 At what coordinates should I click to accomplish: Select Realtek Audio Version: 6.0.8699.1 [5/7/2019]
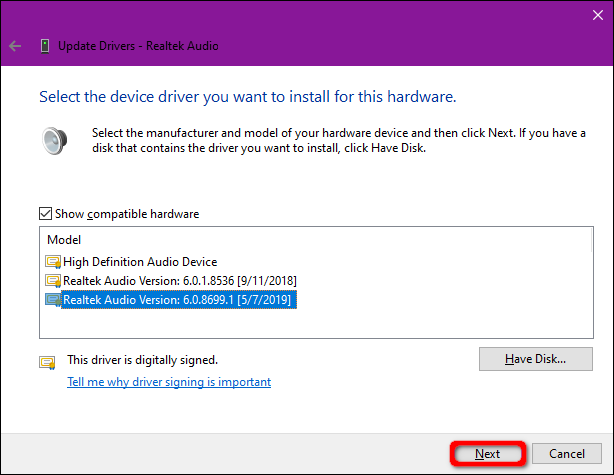179,300
